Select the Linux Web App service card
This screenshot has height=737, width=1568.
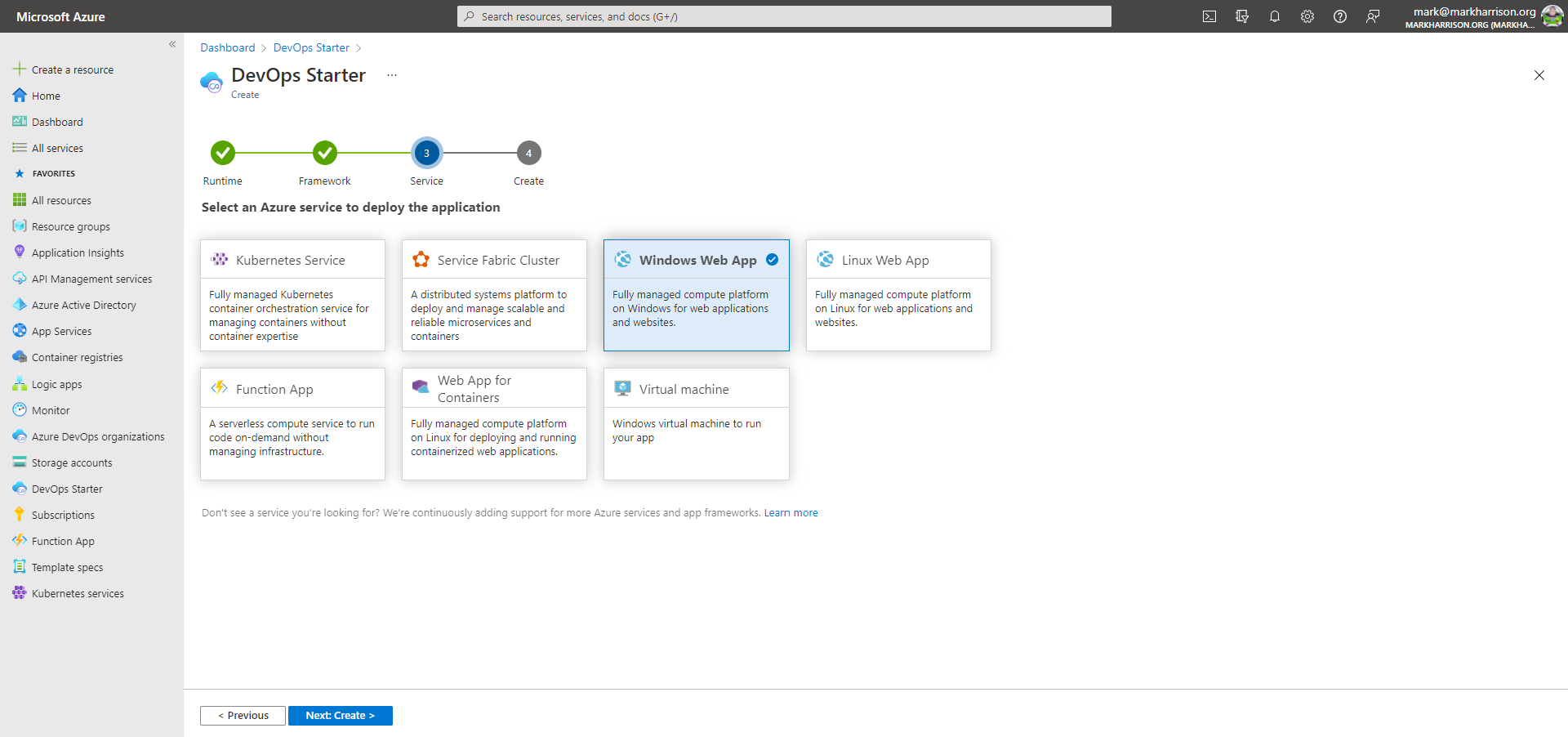898,295
